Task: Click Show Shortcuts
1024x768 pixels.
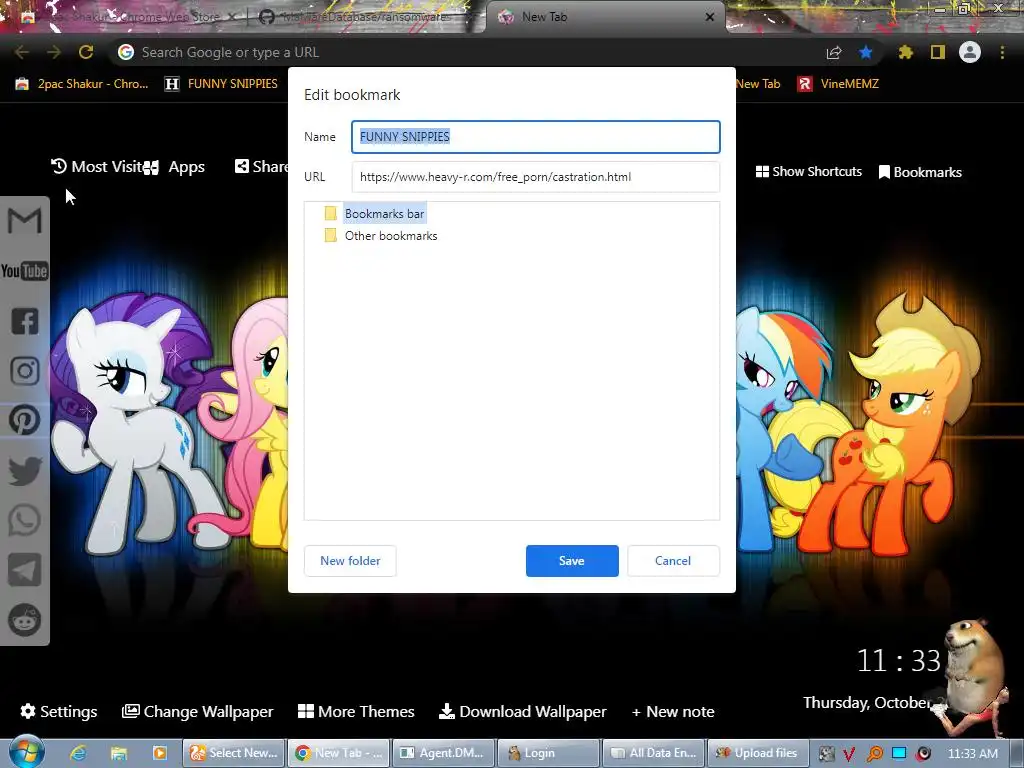Action: click(808, 172)
